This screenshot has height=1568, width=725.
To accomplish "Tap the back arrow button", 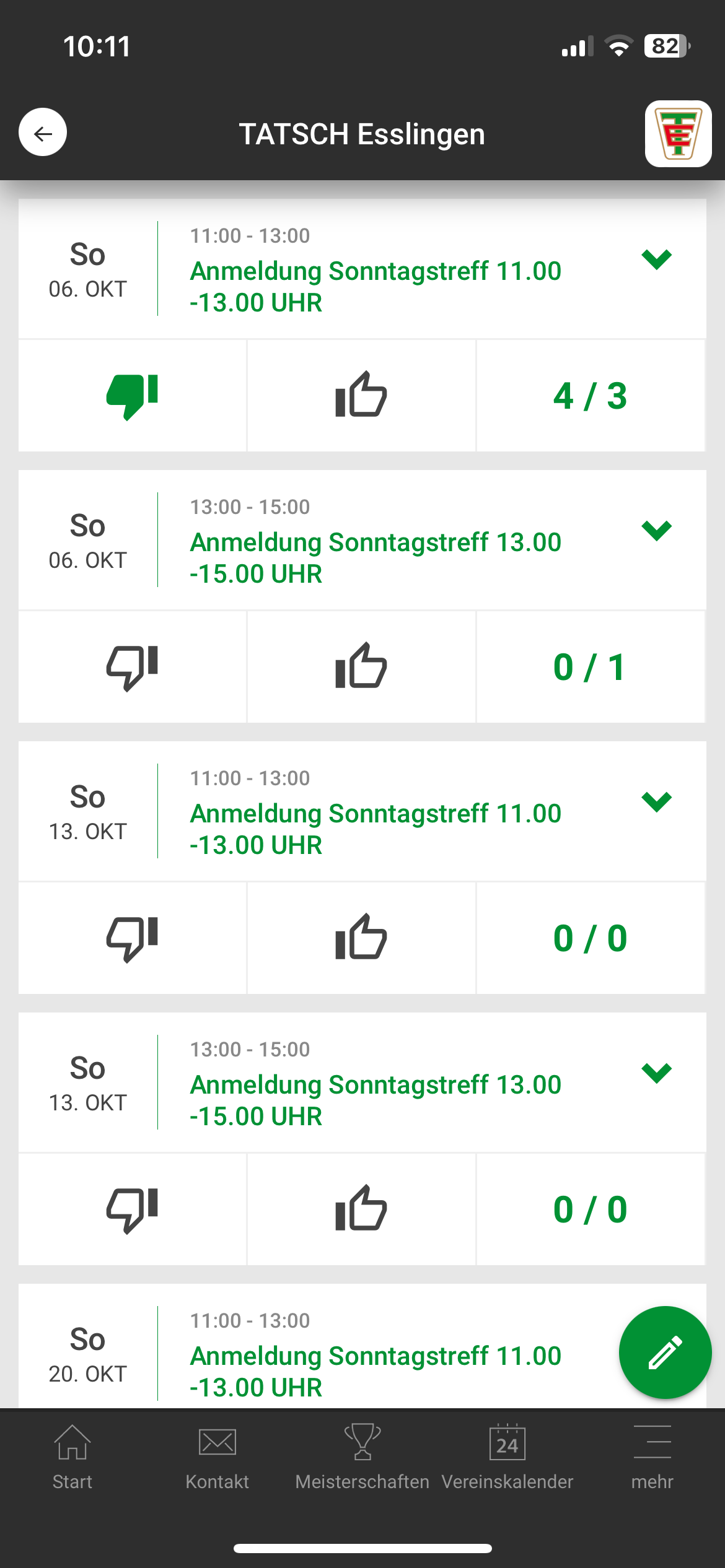I will click(x=43, y=133).
